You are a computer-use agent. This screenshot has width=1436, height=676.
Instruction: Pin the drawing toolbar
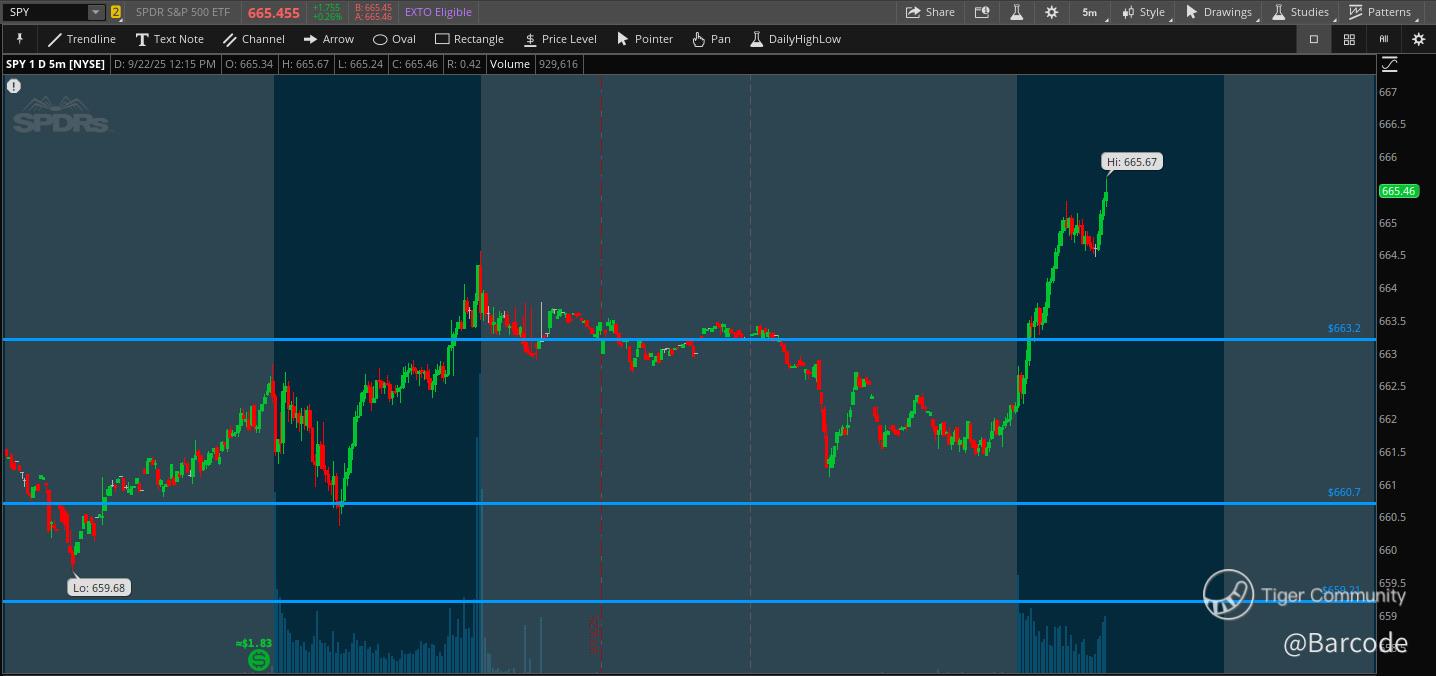point(19,39)
